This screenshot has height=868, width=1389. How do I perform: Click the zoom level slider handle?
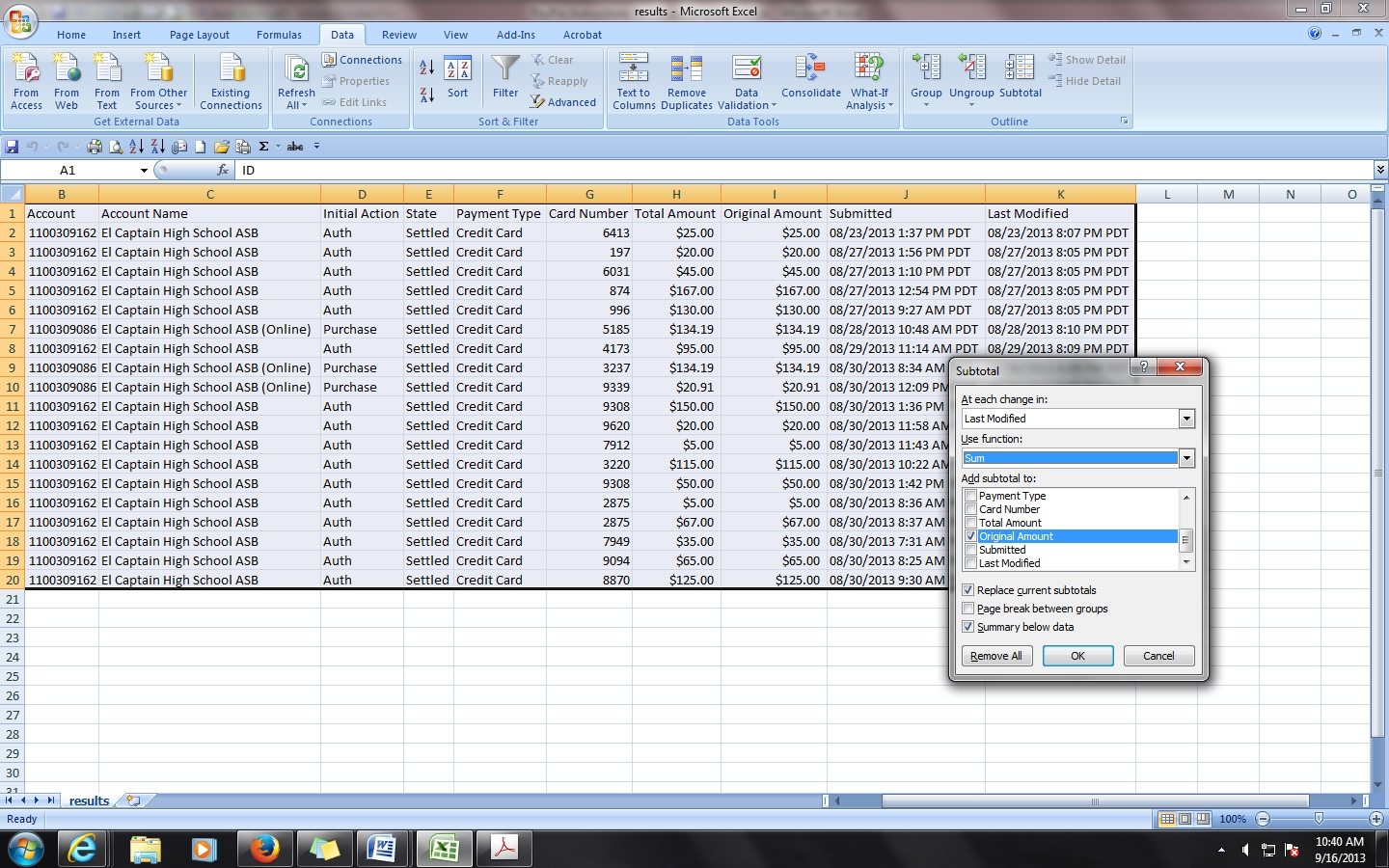pyautogui.click(x=1319, y=819)
